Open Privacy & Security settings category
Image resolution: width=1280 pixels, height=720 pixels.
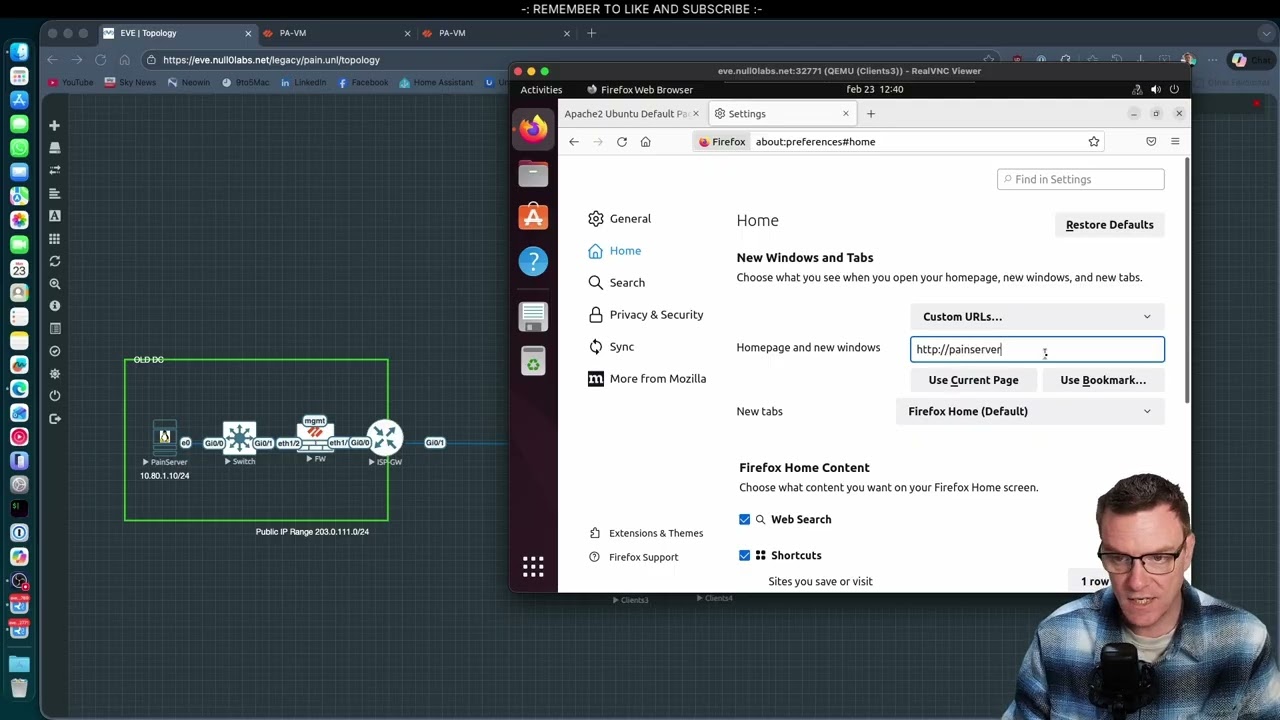[646, 315]
